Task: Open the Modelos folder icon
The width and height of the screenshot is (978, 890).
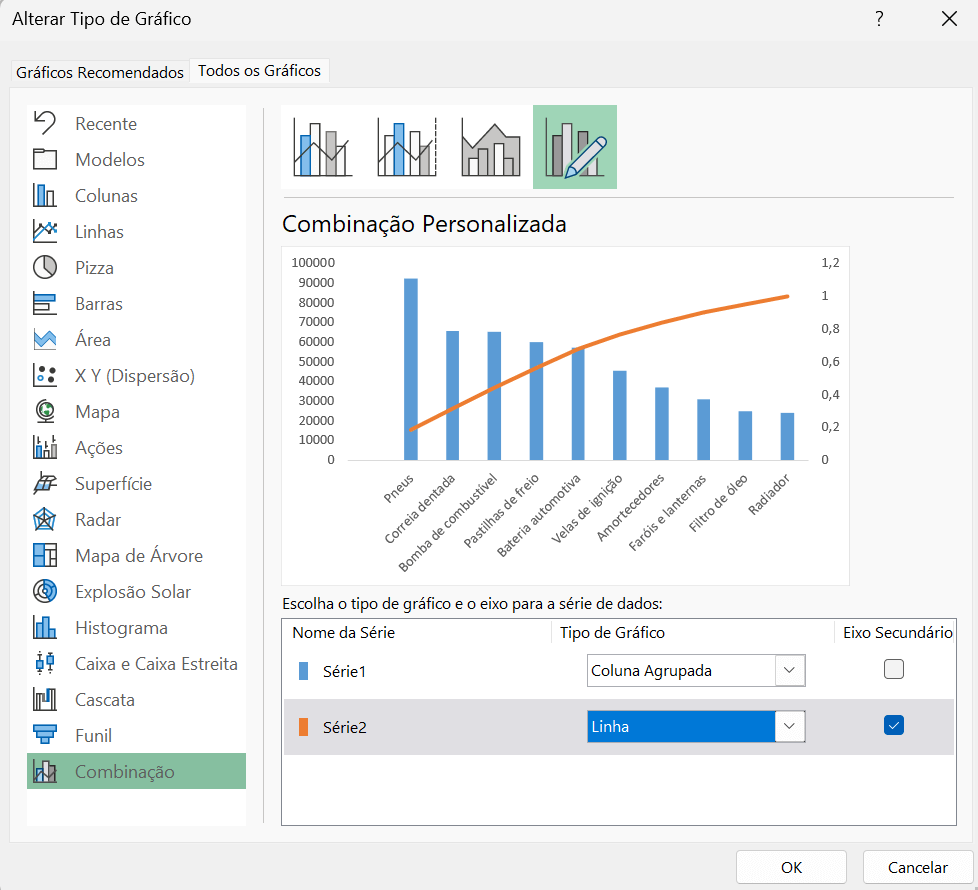Action: [x=45, y=159]
